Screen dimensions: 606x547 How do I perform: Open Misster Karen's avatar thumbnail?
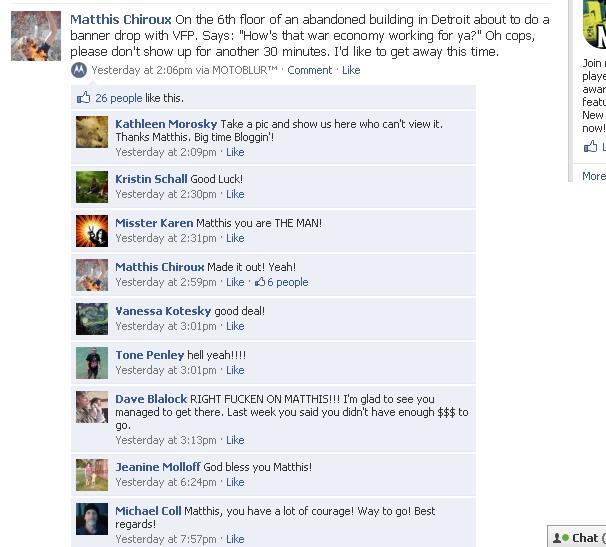pos(92,231)
